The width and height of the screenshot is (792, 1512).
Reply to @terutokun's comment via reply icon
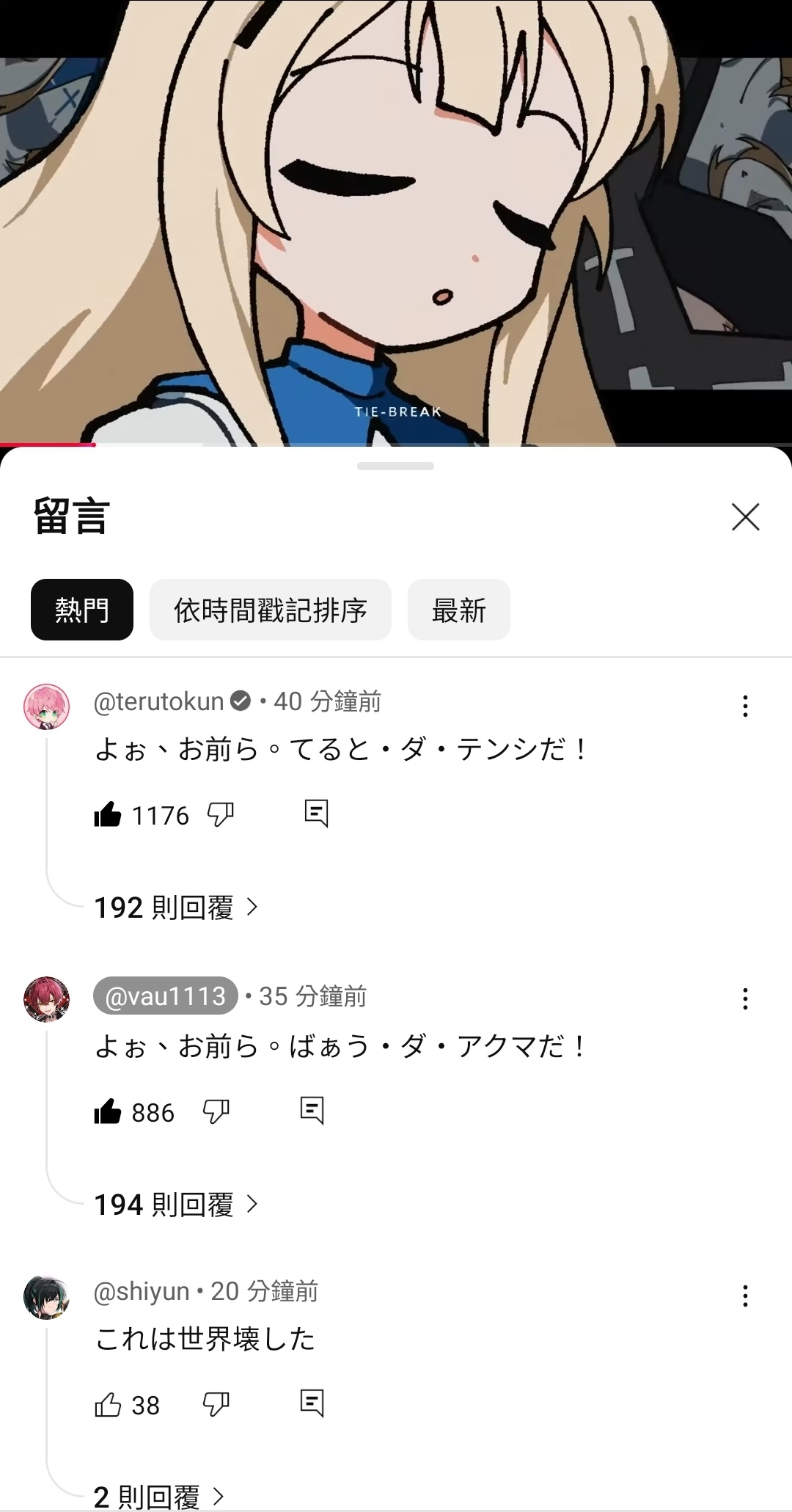point(316,814)
